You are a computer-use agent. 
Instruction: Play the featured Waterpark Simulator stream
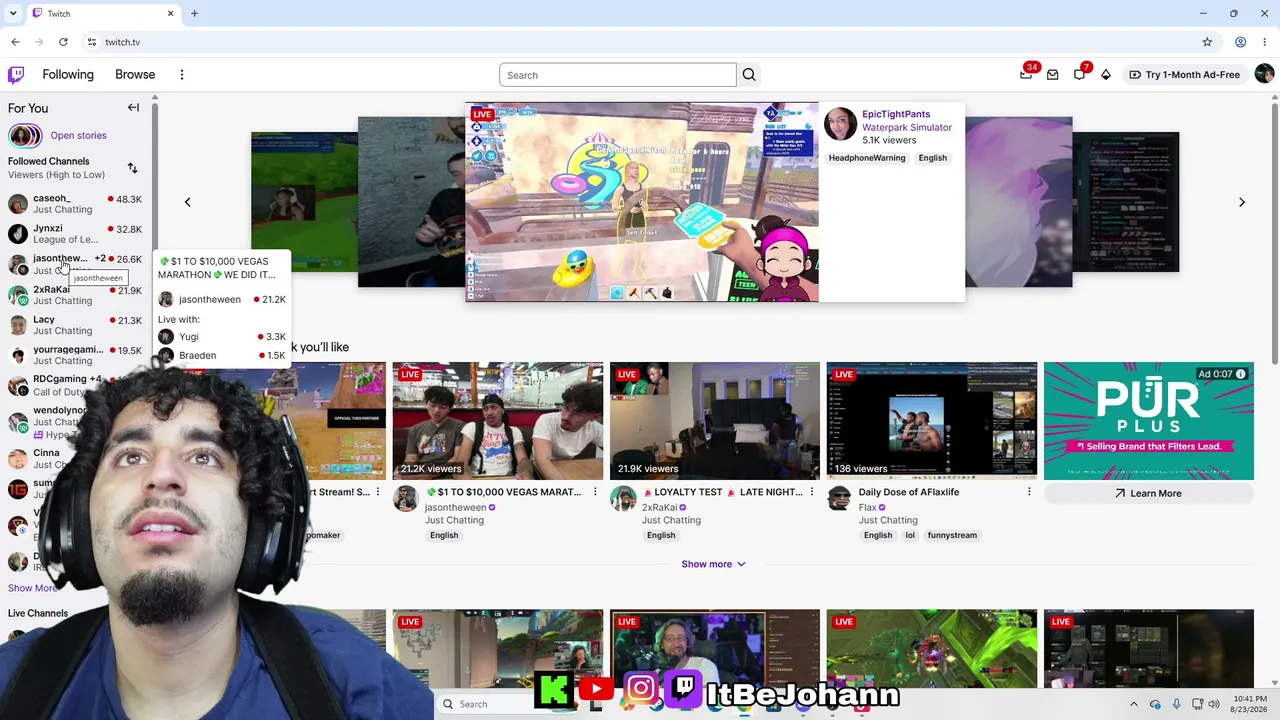[642, 202]
